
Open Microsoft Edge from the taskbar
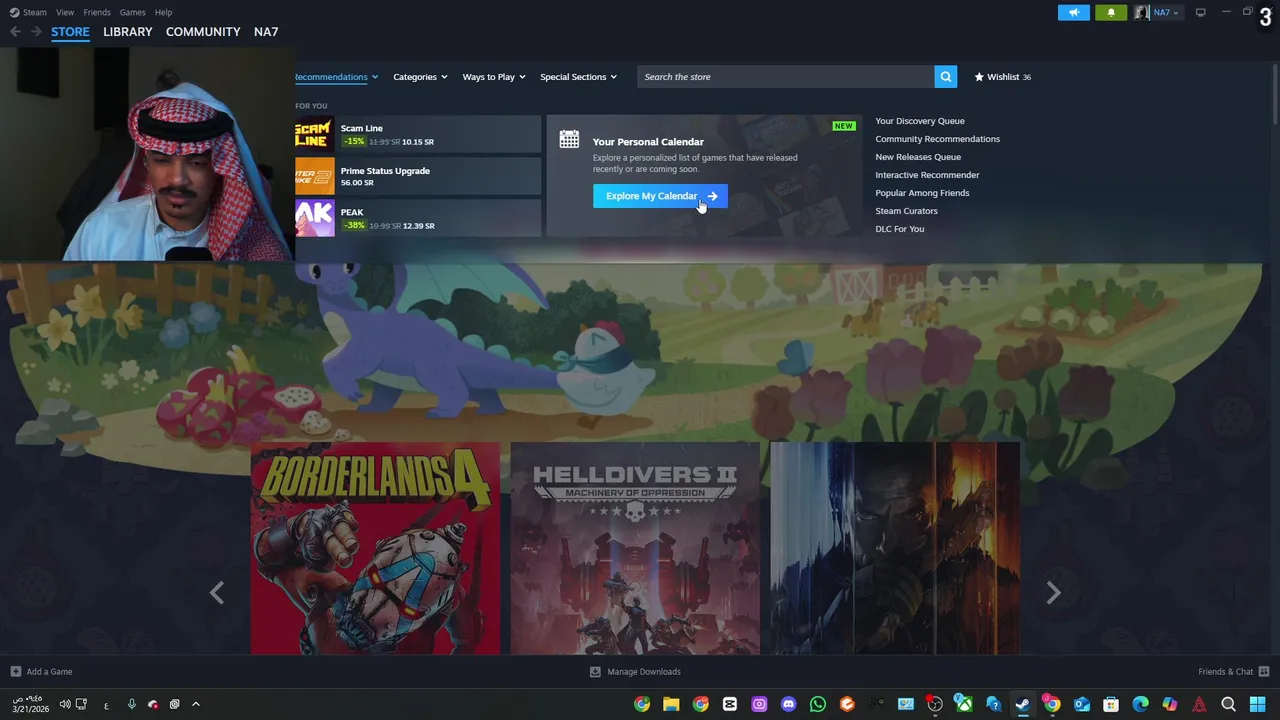click(x=1140, y=704)
